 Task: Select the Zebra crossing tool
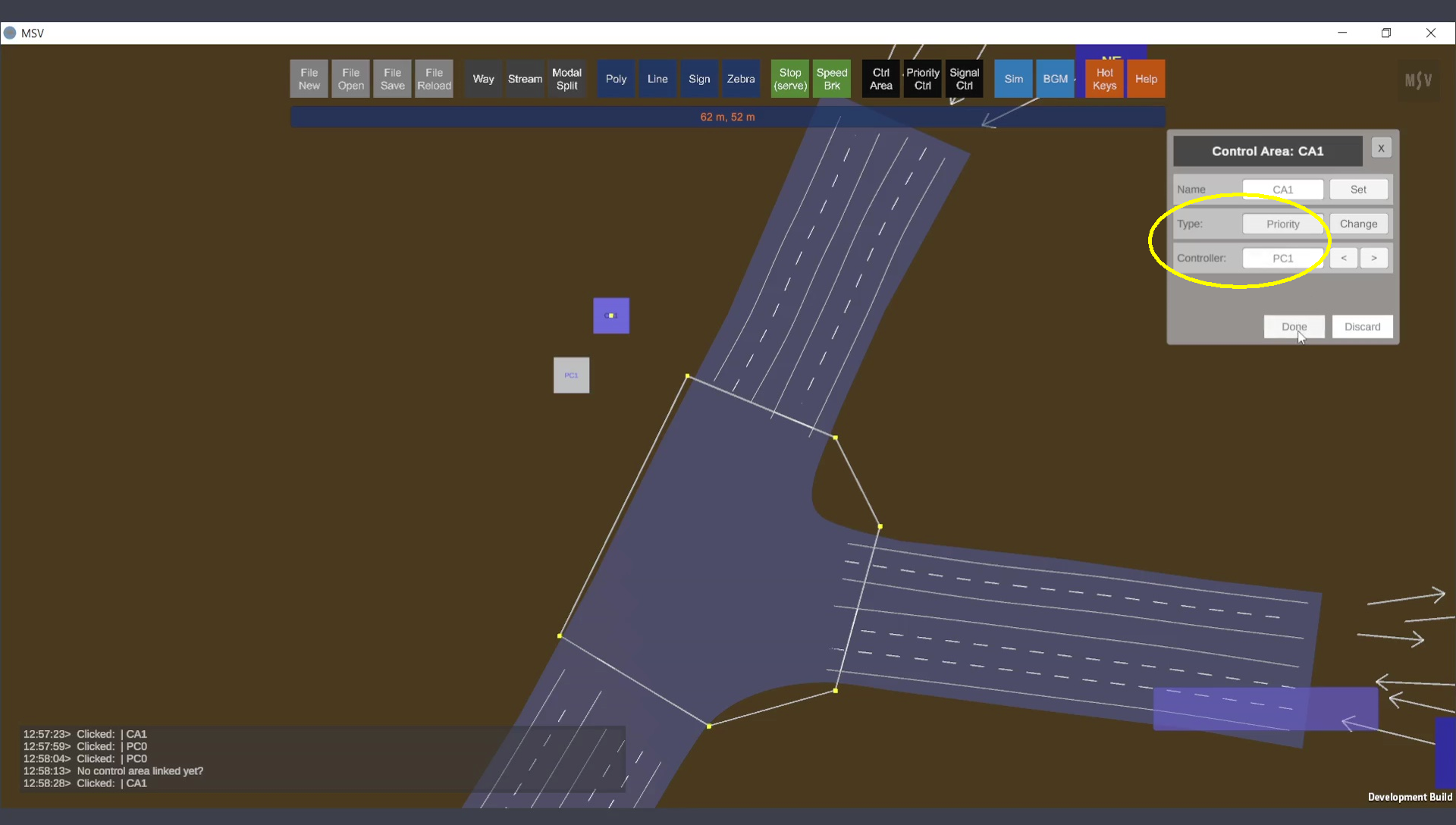740,79
